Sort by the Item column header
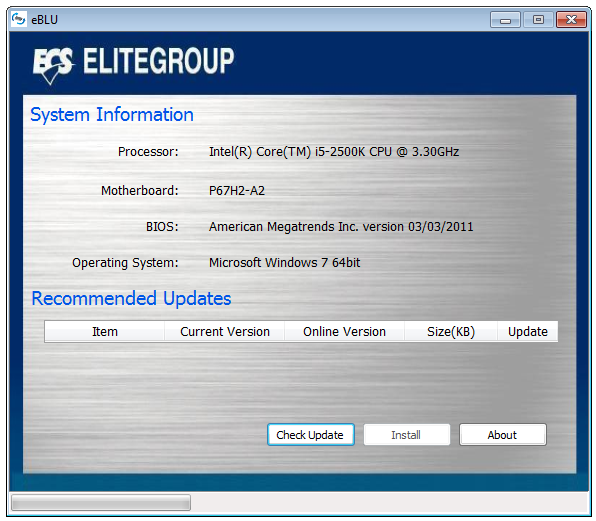This screenshot has height=521, width=596. pyautogui.click(x=105, y=331)
